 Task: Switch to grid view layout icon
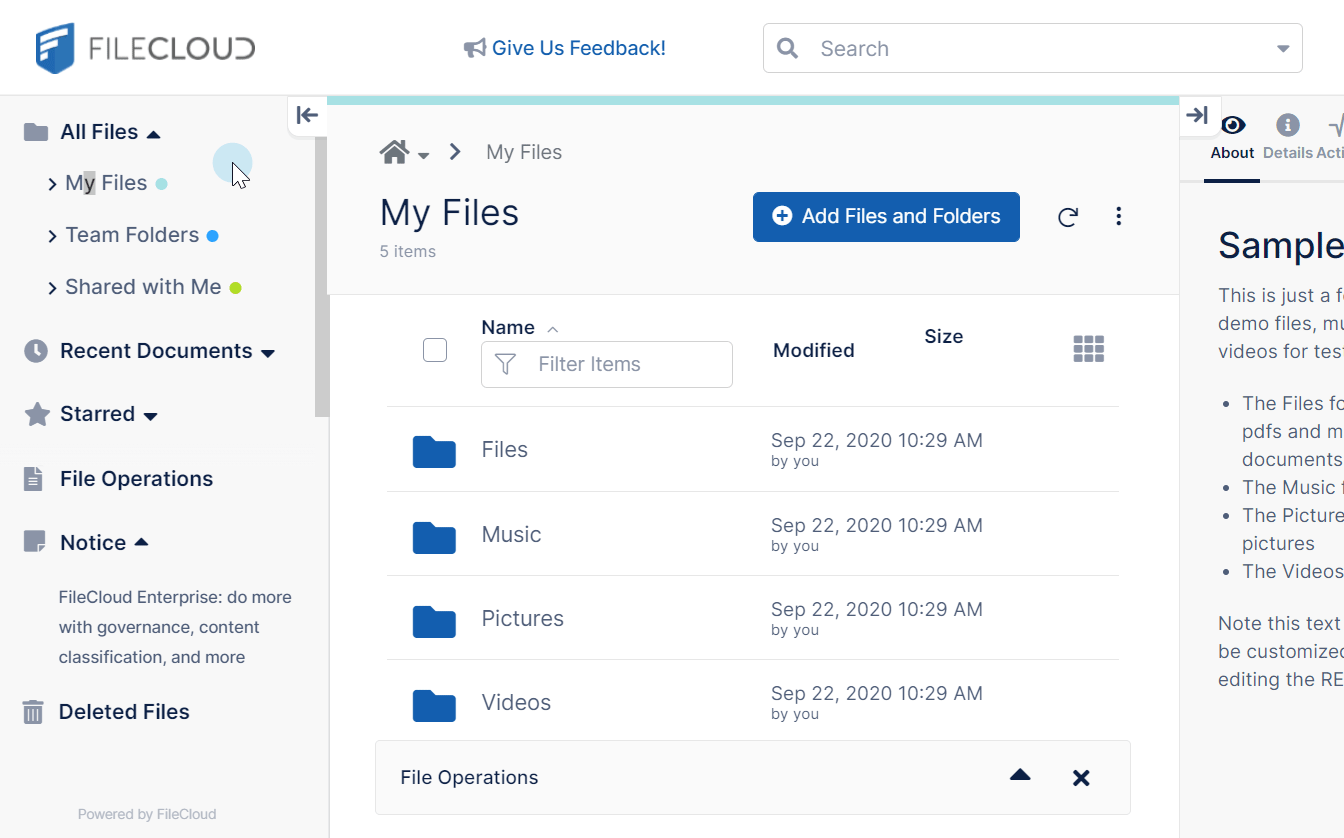(x=1088, y=349)
